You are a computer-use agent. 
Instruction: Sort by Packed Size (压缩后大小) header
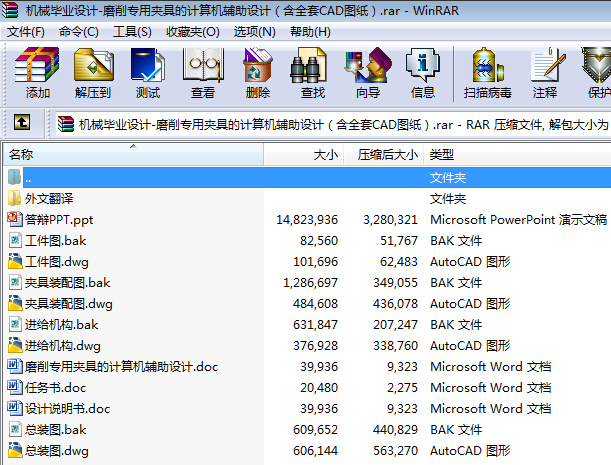(x=384, y=155)
